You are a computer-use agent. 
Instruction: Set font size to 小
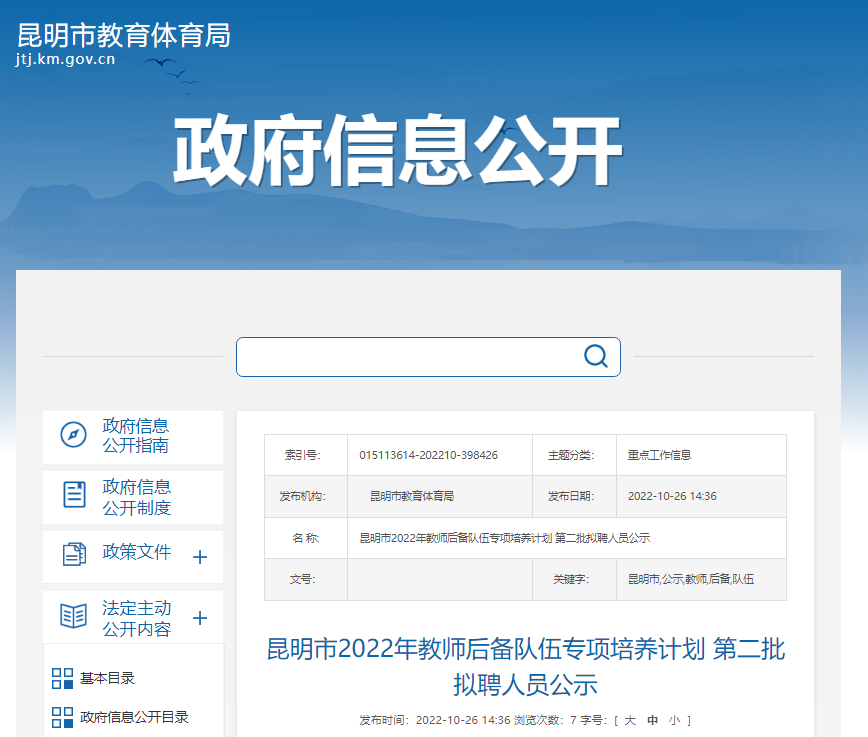click(674, 720)
